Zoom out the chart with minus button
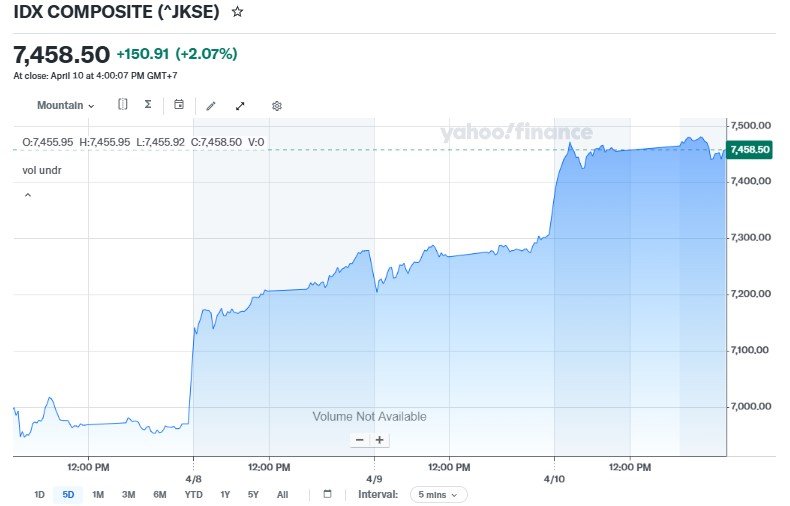Screen dimensions: 790x506 click(361, 440)
